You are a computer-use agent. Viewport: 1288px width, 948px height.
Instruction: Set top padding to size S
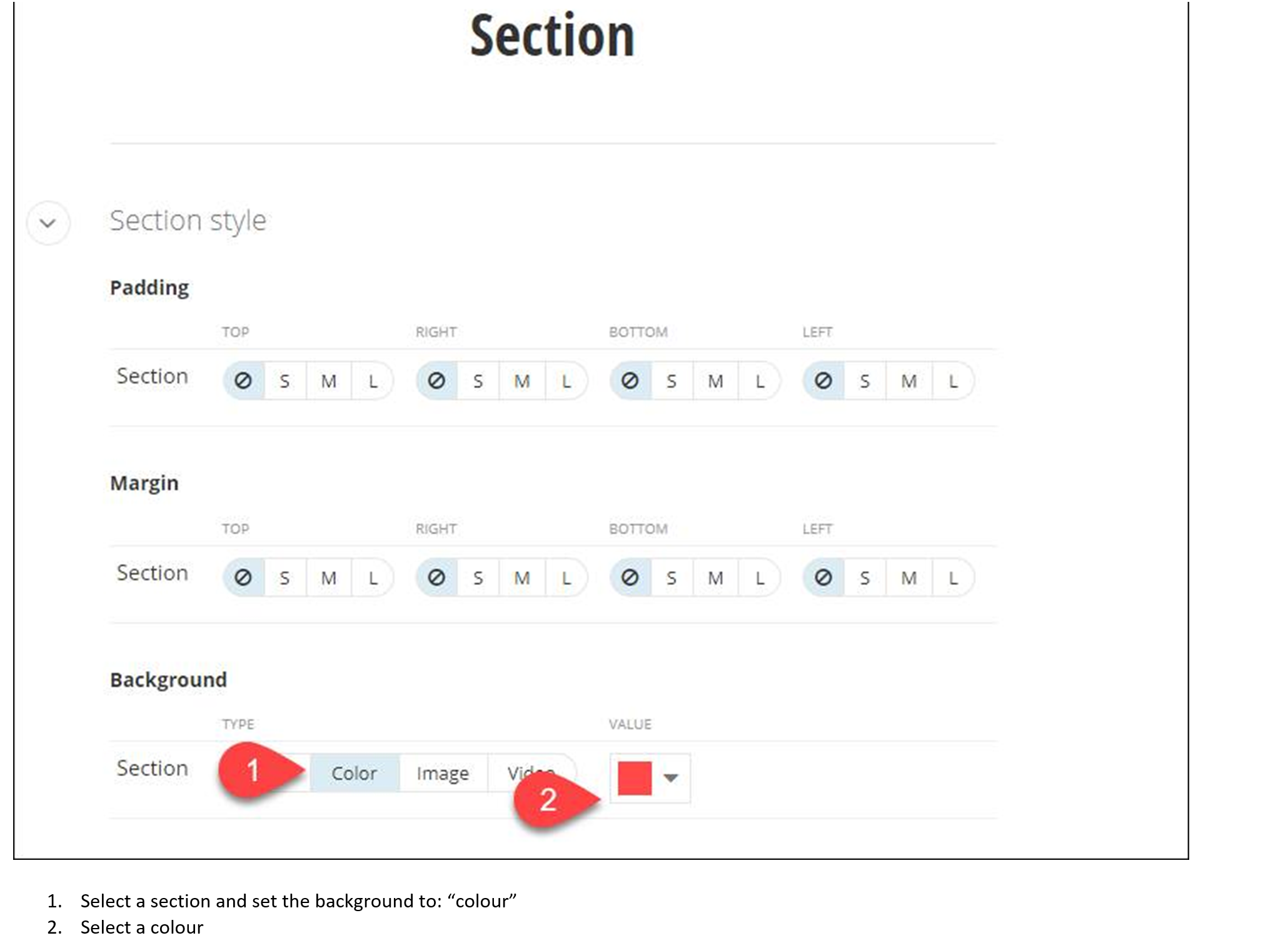(x=283, y=381)
